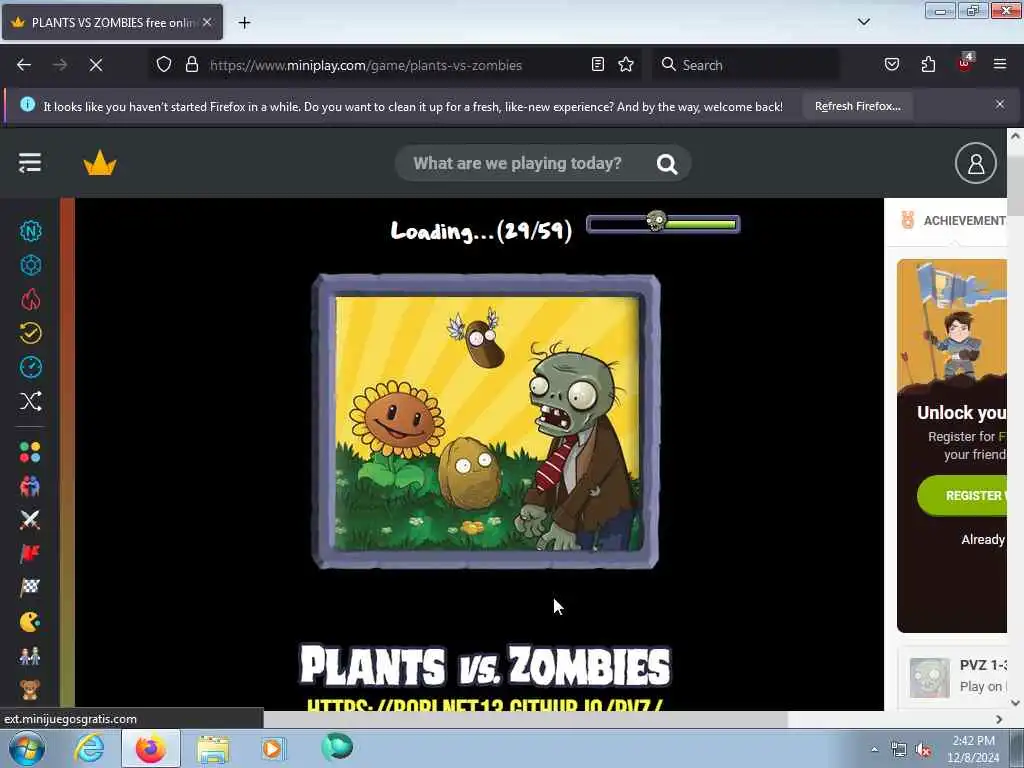
Task: Open the crossed swords fighting games icon
Action: click(30, 520)
